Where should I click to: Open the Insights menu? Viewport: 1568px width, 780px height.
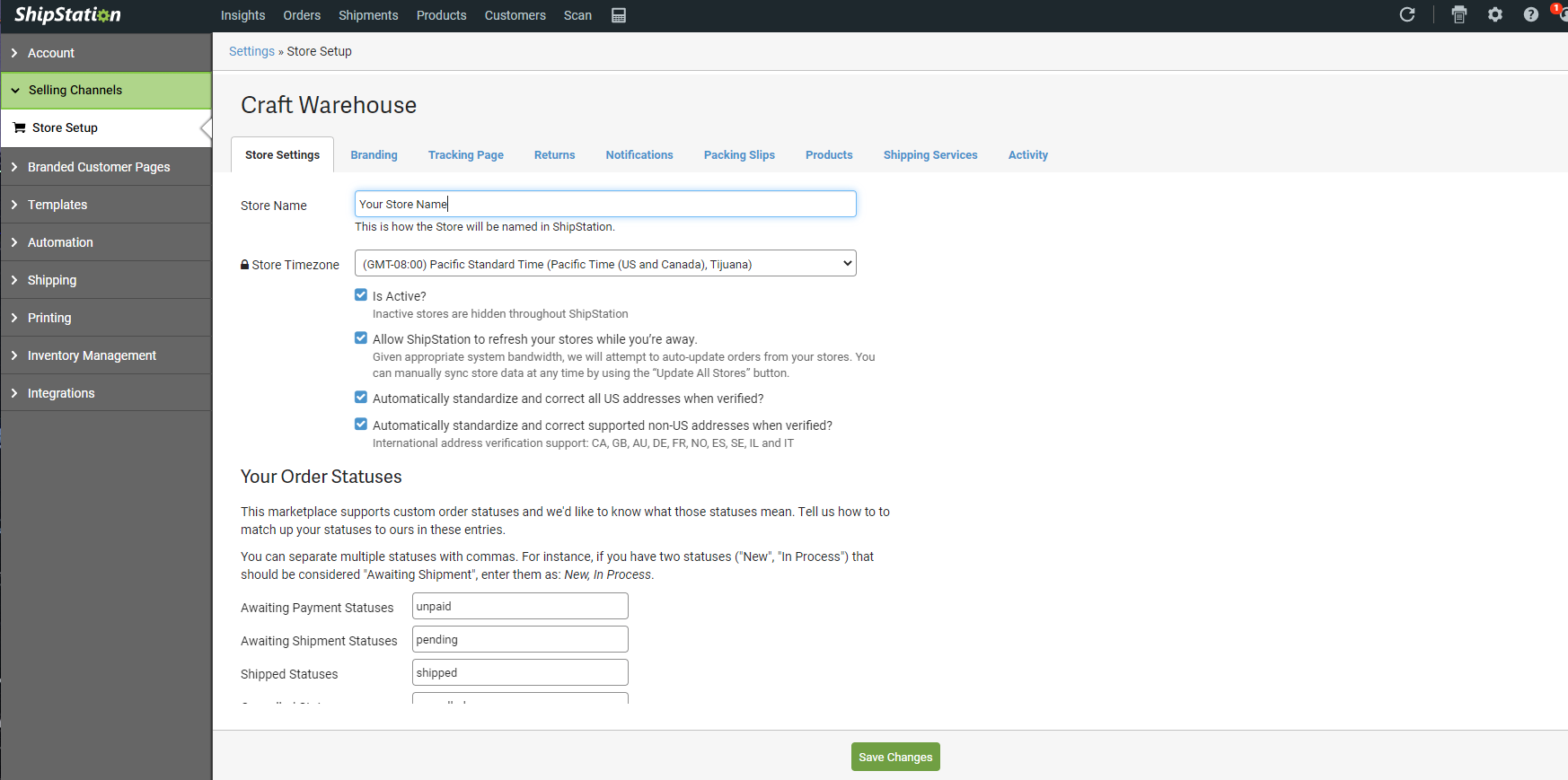coord(243,15)
